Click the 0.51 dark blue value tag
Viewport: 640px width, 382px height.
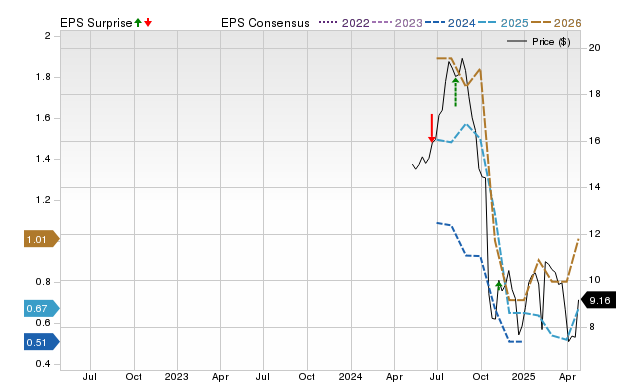pos(42,342)
